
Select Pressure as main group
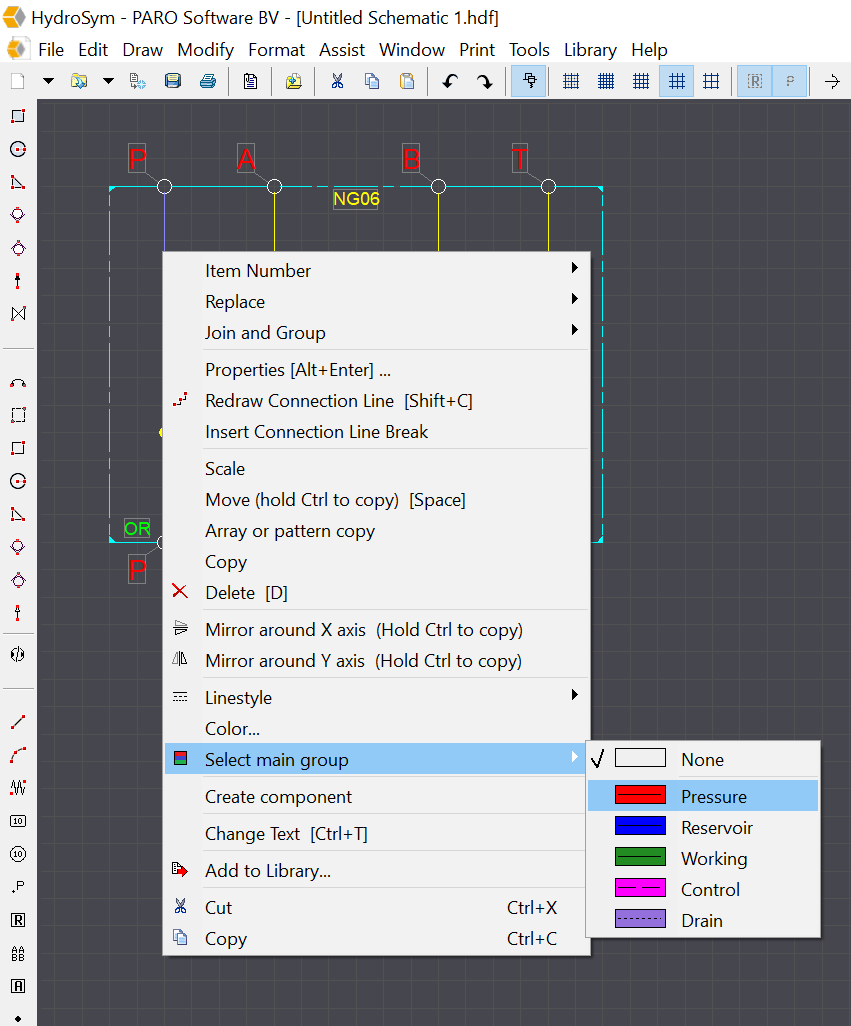click(x=703, y=796)
